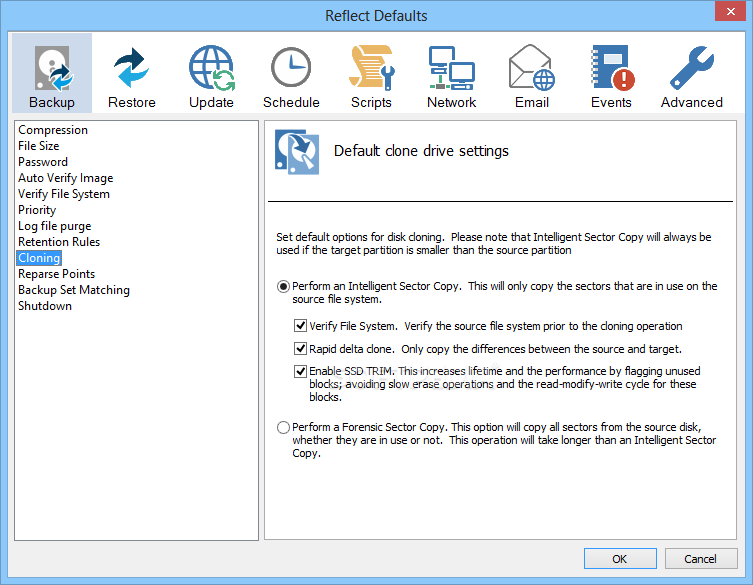753x585 pixels.
Task: Select Compression in the settings list
Action: [x=53, y=130]
